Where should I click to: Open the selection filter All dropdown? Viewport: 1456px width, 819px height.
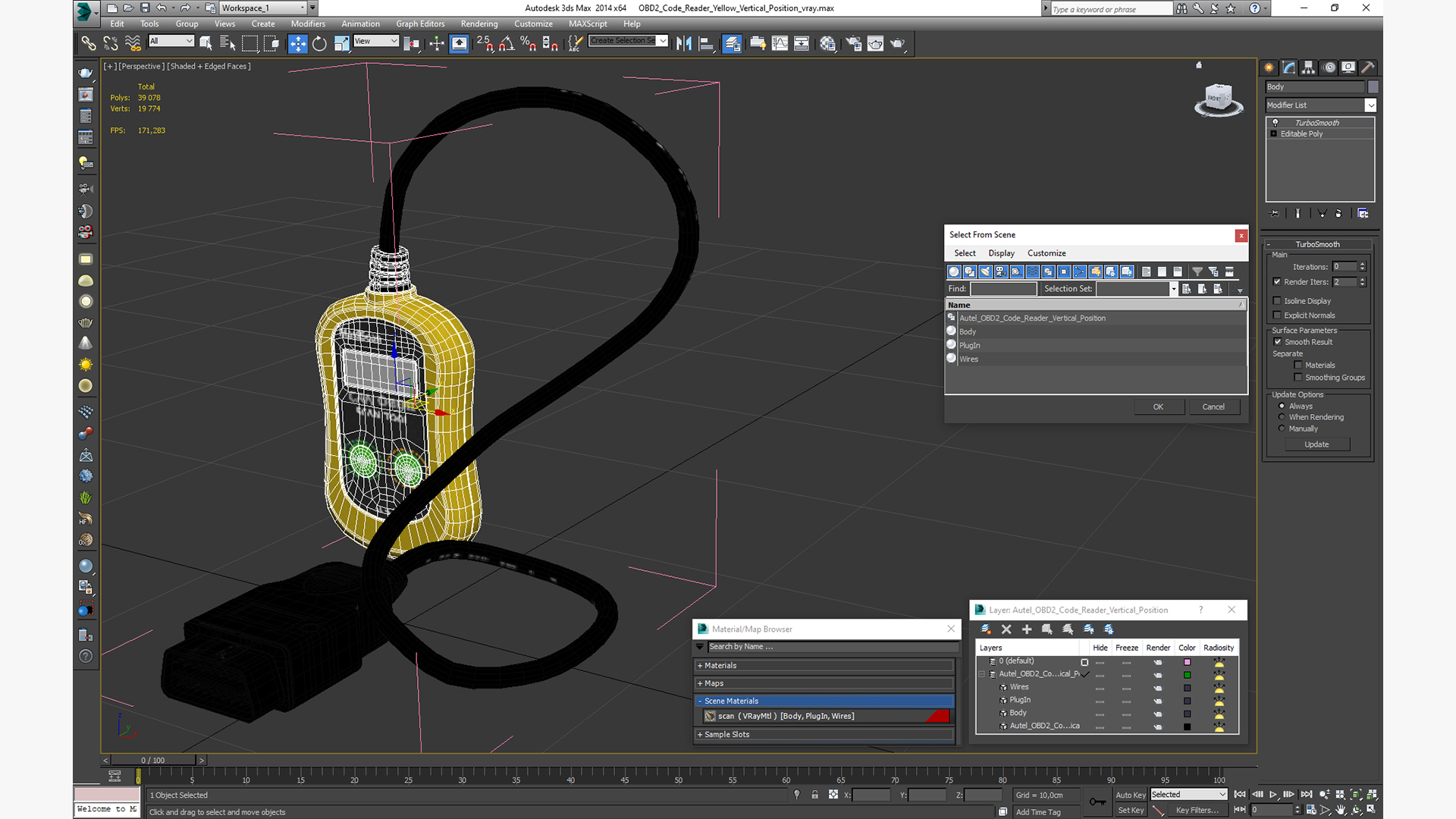pos(172,41)
